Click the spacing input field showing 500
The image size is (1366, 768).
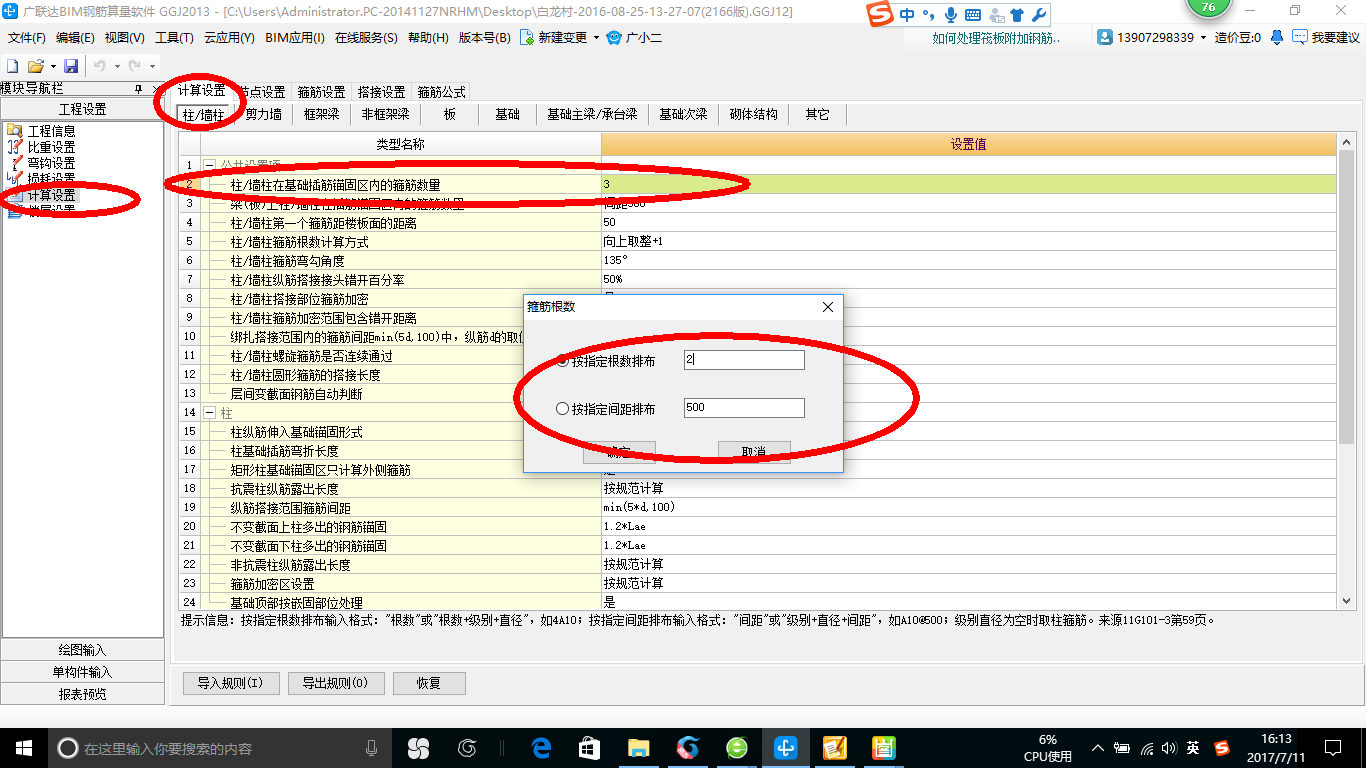click(x=744, y=408)
